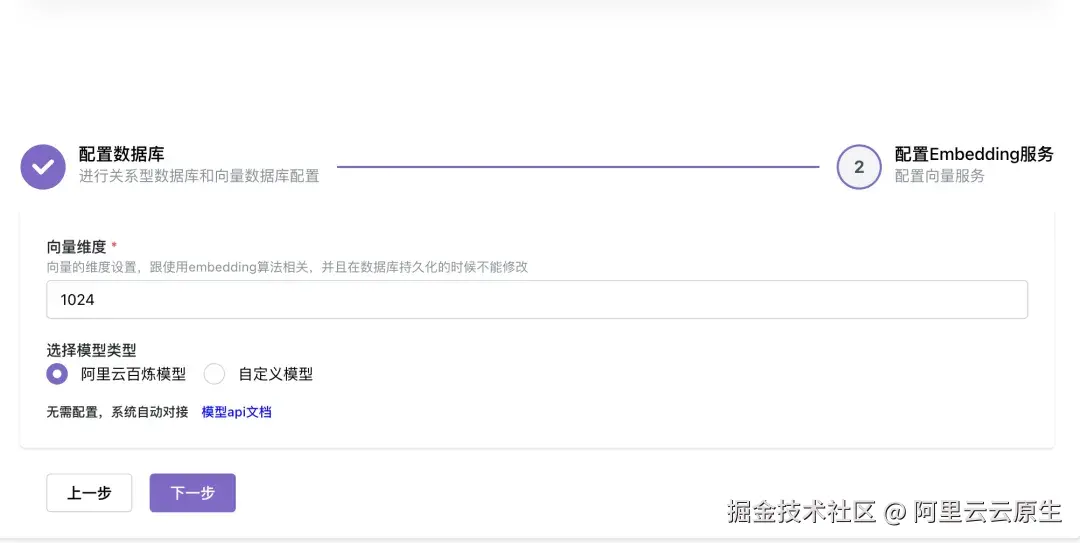Click the 配置Embedding服务 step title
The width and height of the screenshot is (1080, 543).
click(x=974, y=154)
